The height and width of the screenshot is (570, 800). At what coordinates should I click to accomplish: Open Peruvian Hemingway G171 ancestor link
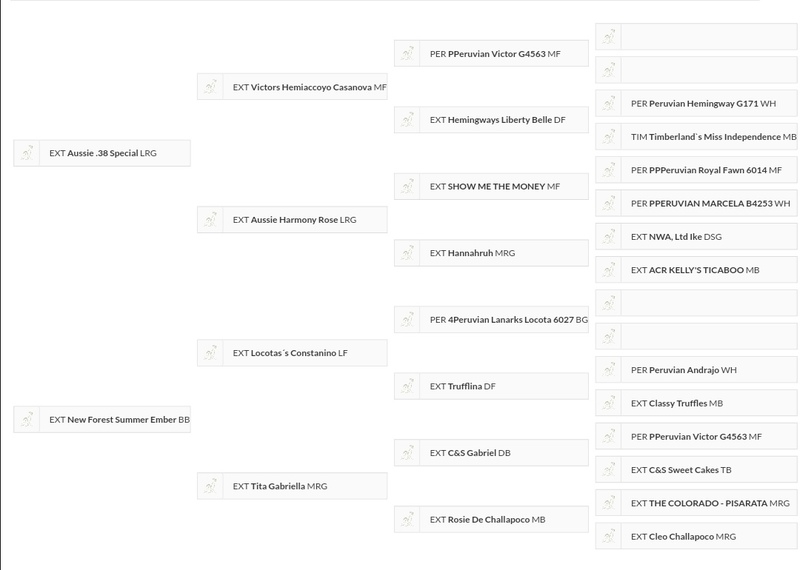[x=703, y=103]
